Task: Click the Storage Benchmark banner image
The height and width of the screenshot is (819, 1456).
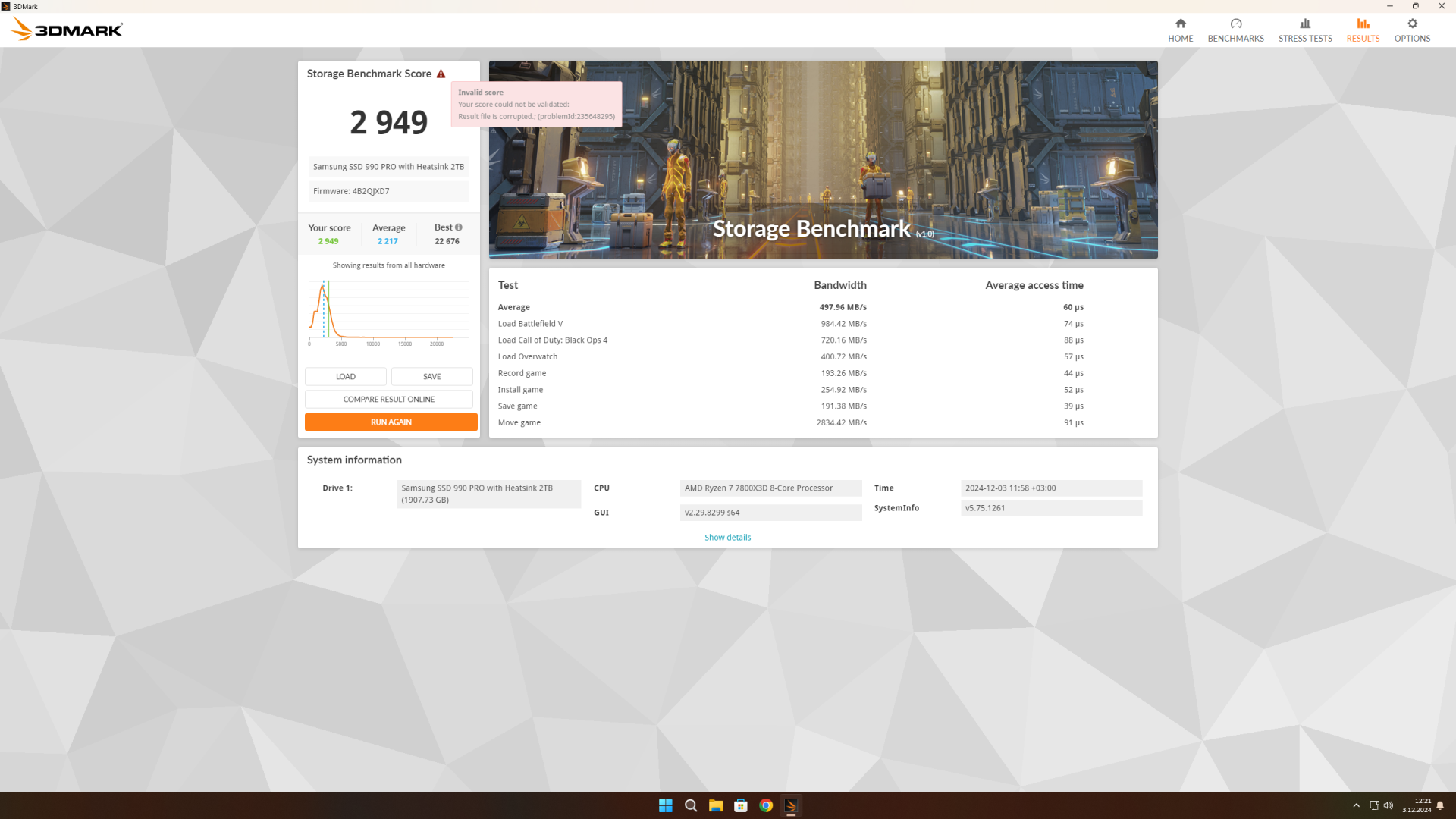Action: [823, 159]
